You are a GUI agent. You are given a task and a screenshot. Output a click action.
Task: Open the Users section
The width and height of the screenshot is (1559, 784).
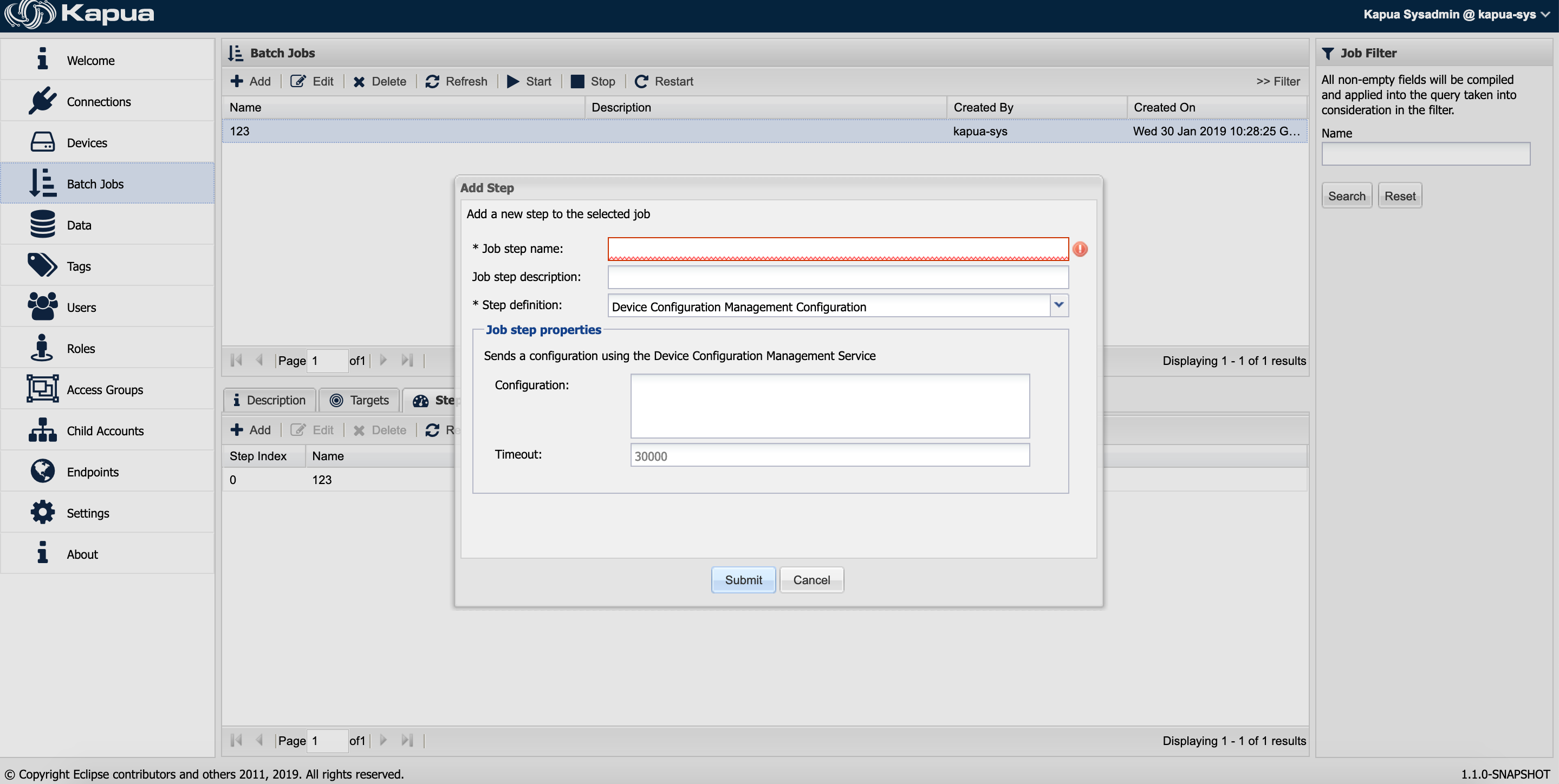(x=81, y=306)
